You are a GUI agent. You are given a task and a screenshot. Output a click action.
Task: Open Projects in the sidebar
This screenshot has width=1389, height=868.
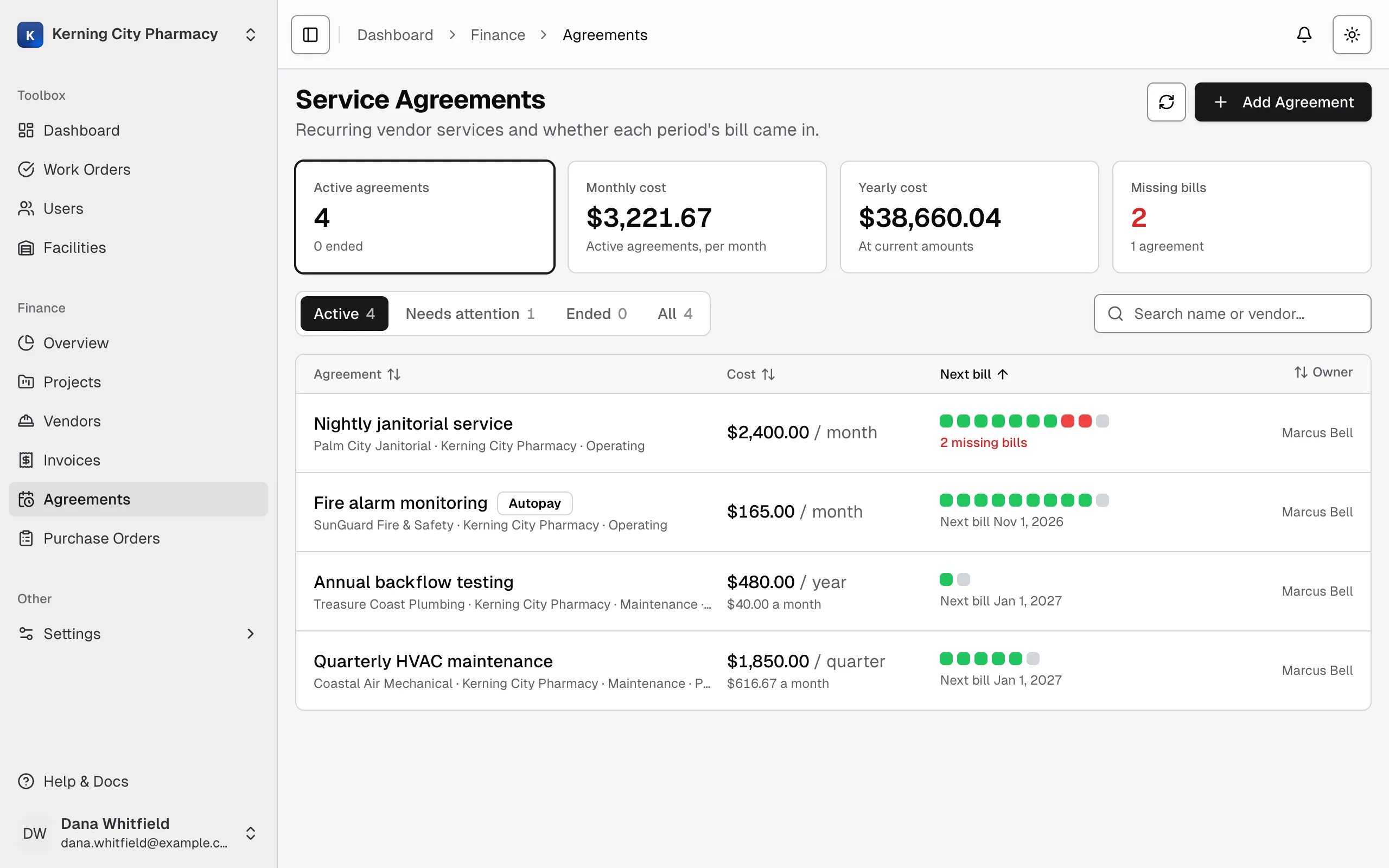138,382
